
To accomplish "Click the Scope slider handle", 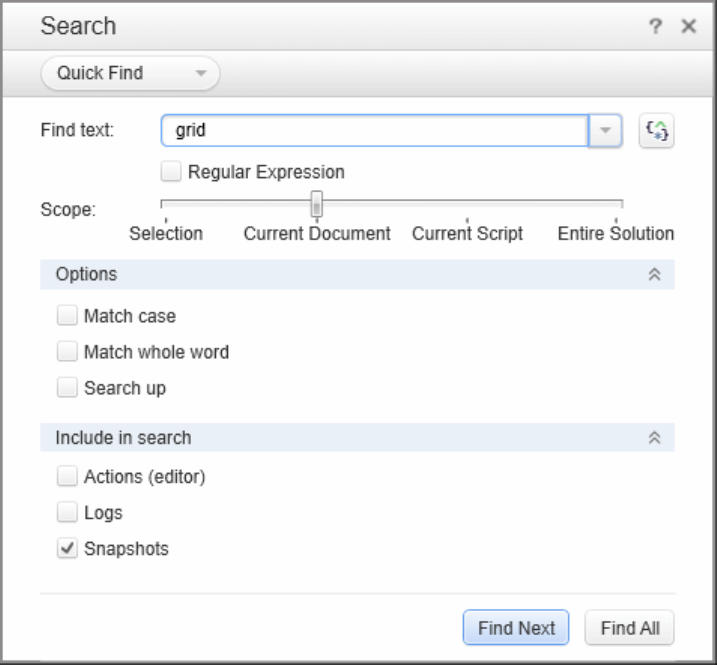I will pos(316,204).
